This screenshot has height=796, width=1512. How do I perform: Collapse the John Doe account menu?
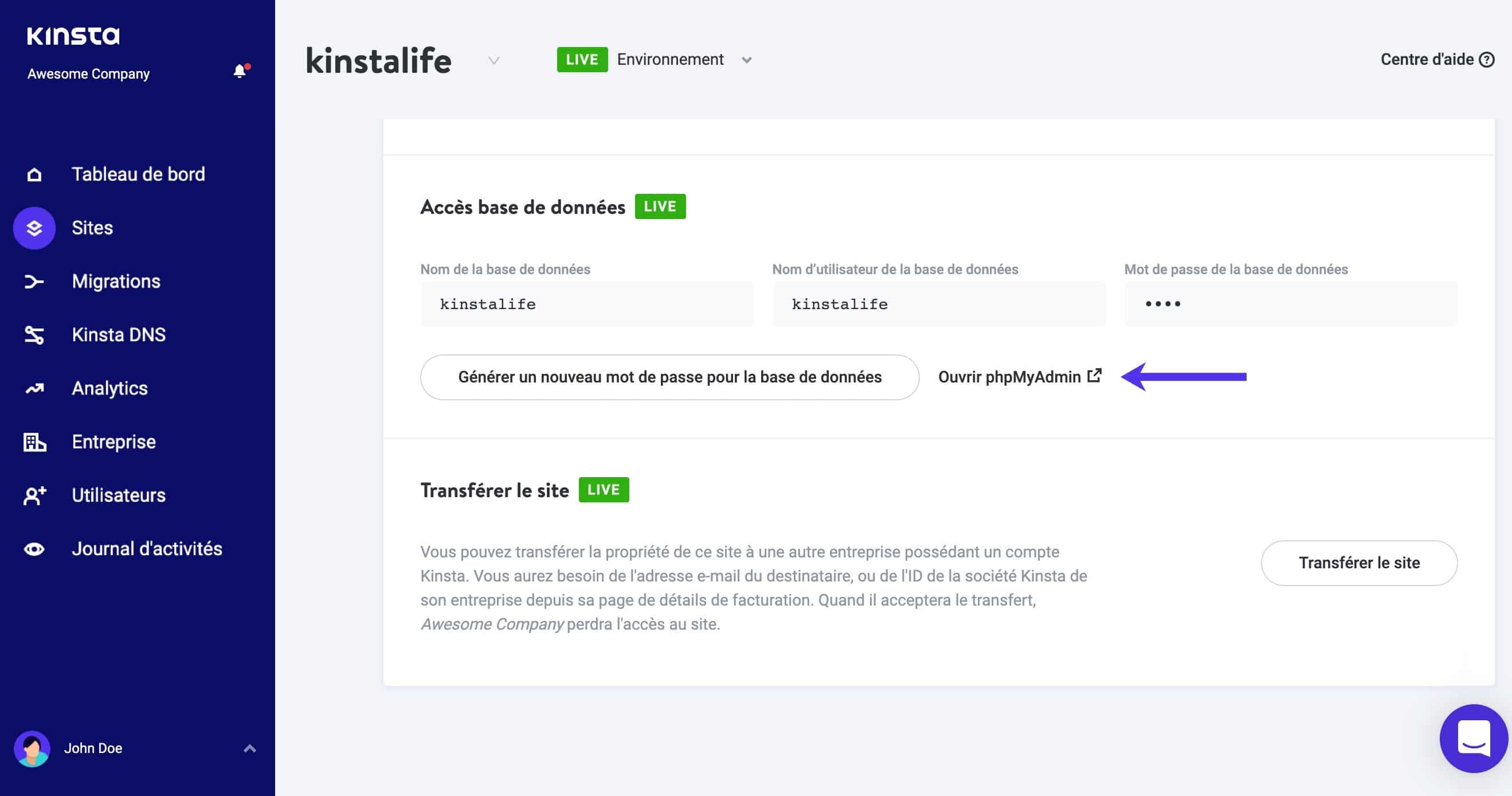[x=249, y=748]
